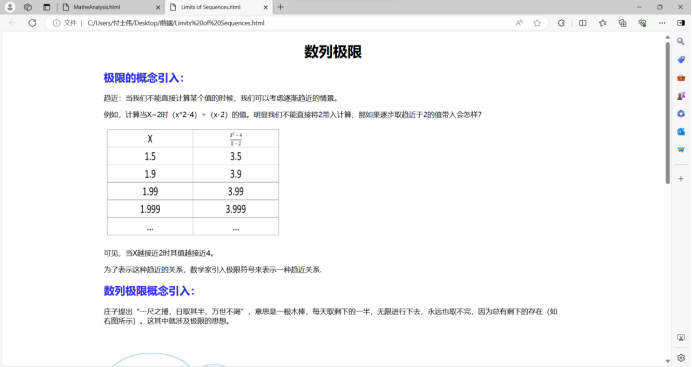Open sidebar Drop paper-plane icon

[681, 150]
